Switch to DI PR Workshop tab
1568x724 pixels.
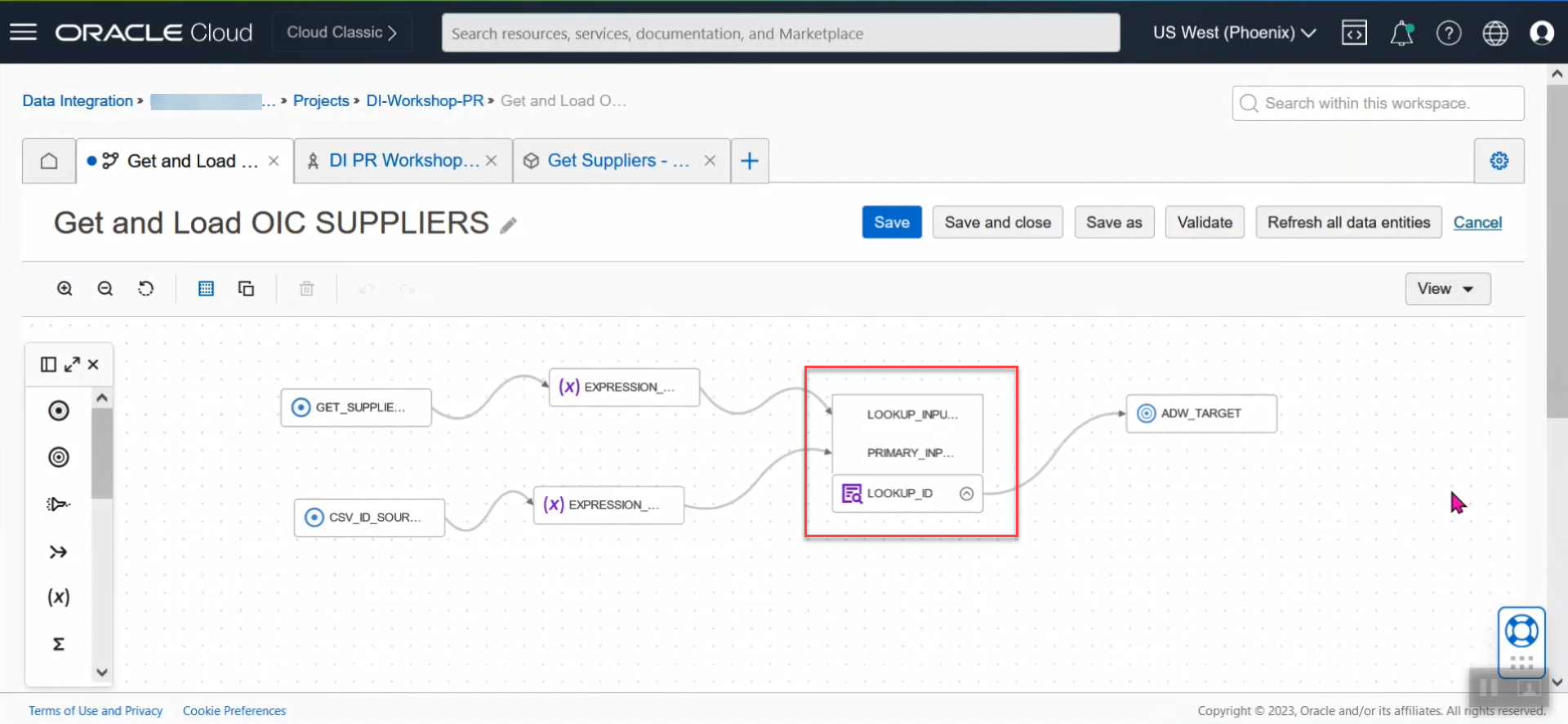pos(403,161)
